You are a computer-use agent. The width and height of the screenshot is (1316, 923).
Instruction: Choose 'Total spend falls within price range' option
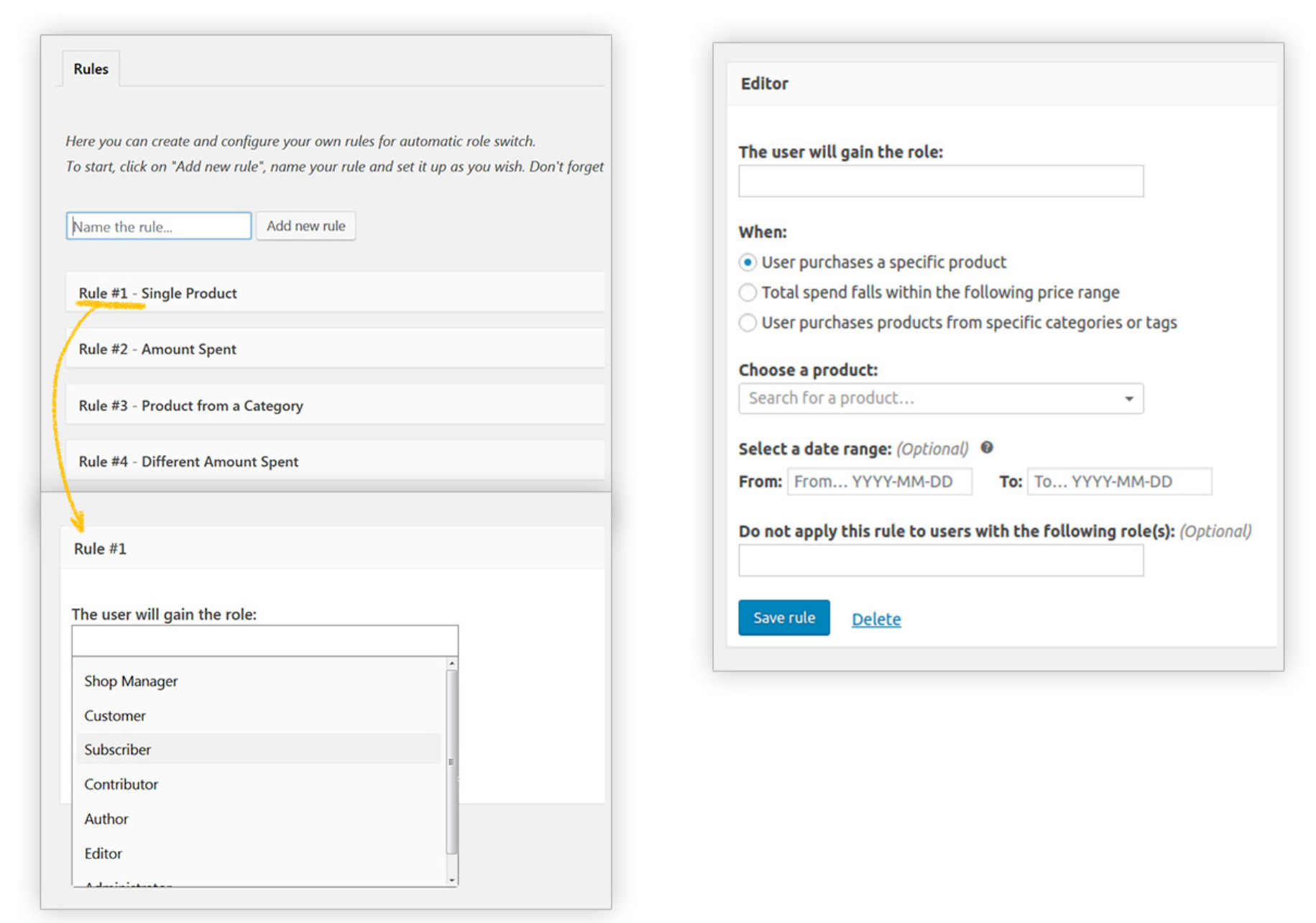coord(747,293)
